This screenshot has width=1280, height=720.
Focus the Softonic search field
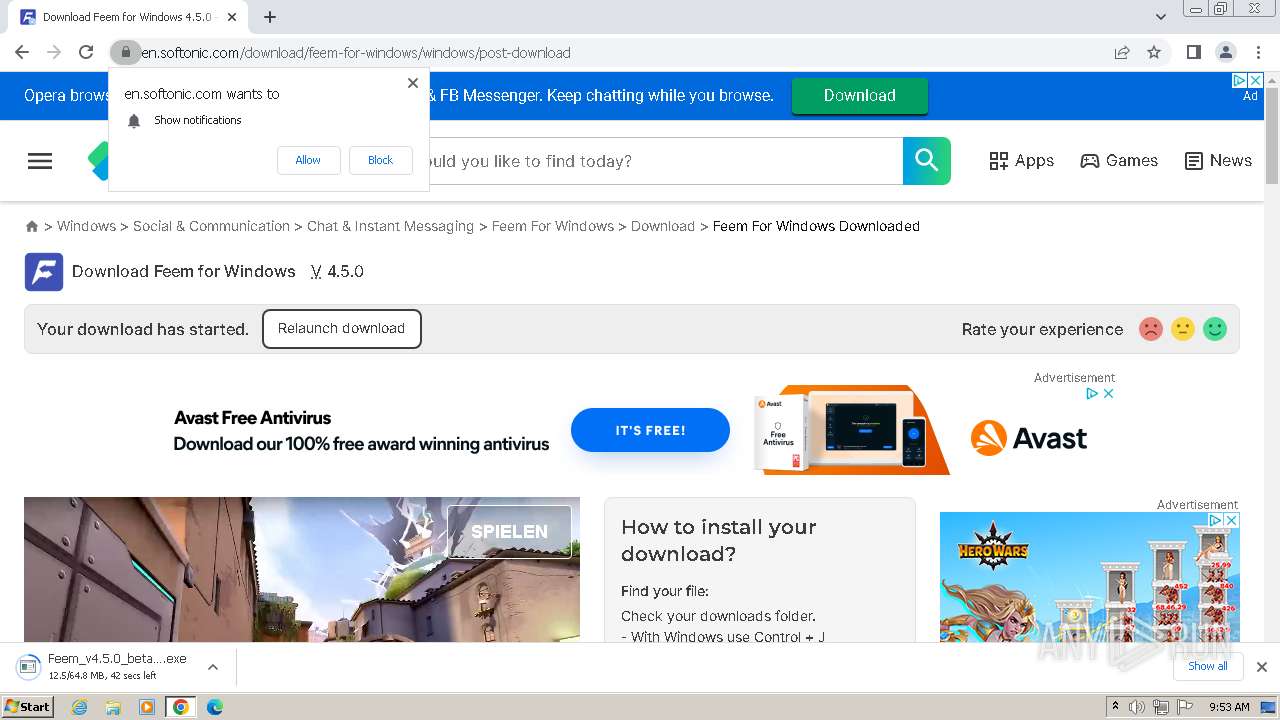click(x=665, y=161)
